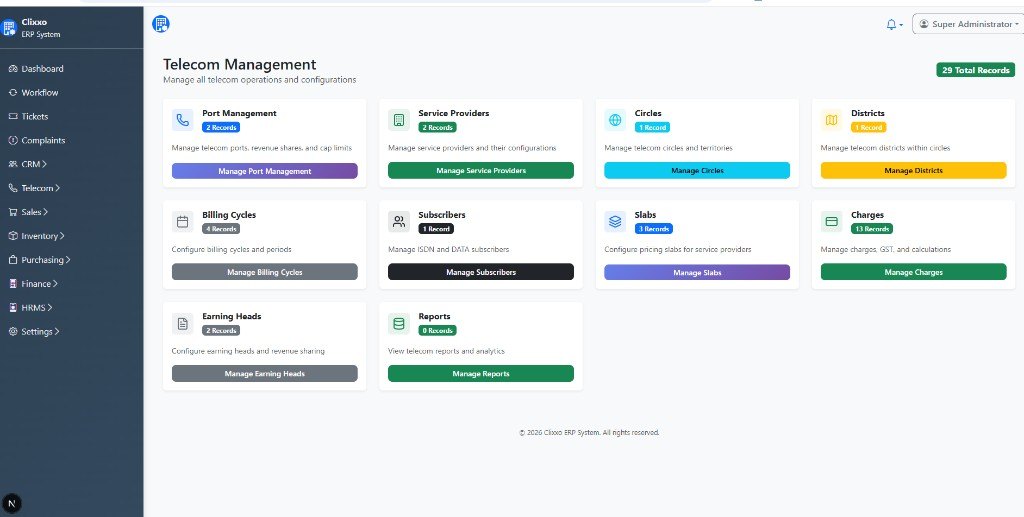Click the Charges credit card icon

click(831, 222)
